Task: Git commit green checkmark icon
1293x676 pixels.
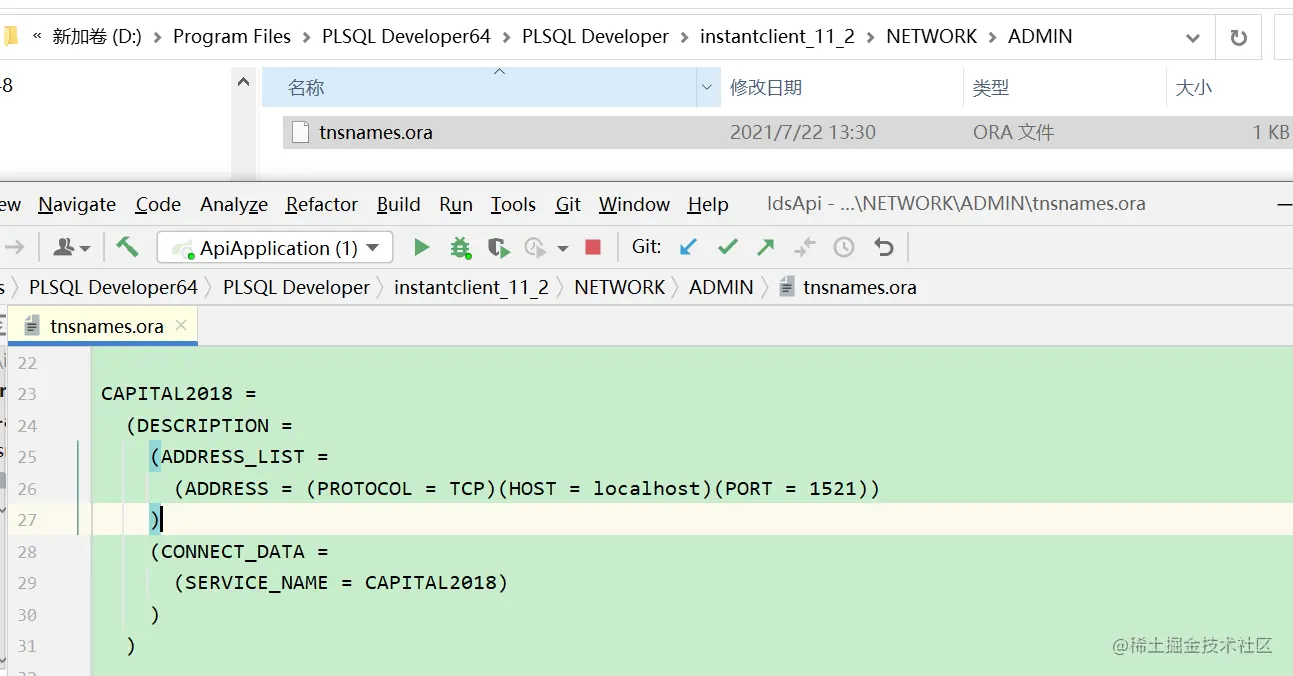Action: pos(728,247)
